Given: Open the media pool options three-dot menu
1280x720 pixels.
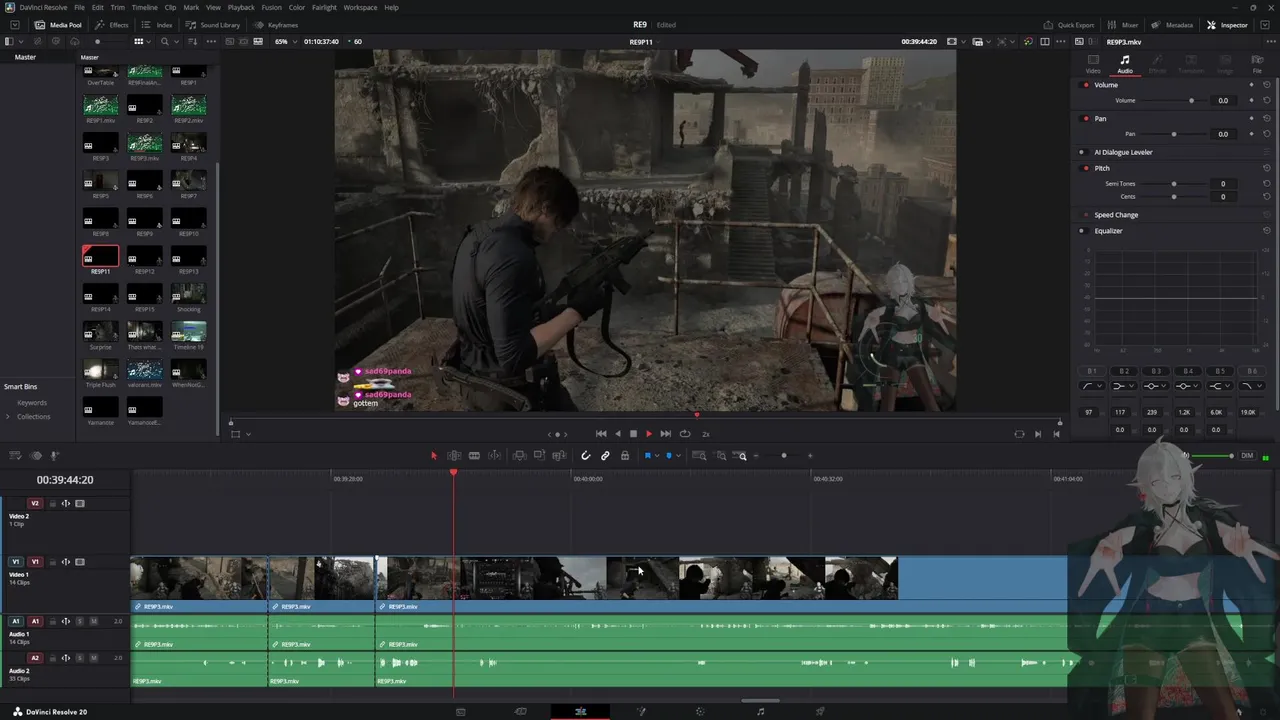Looking at the screenshot, I should click(209, 42).
